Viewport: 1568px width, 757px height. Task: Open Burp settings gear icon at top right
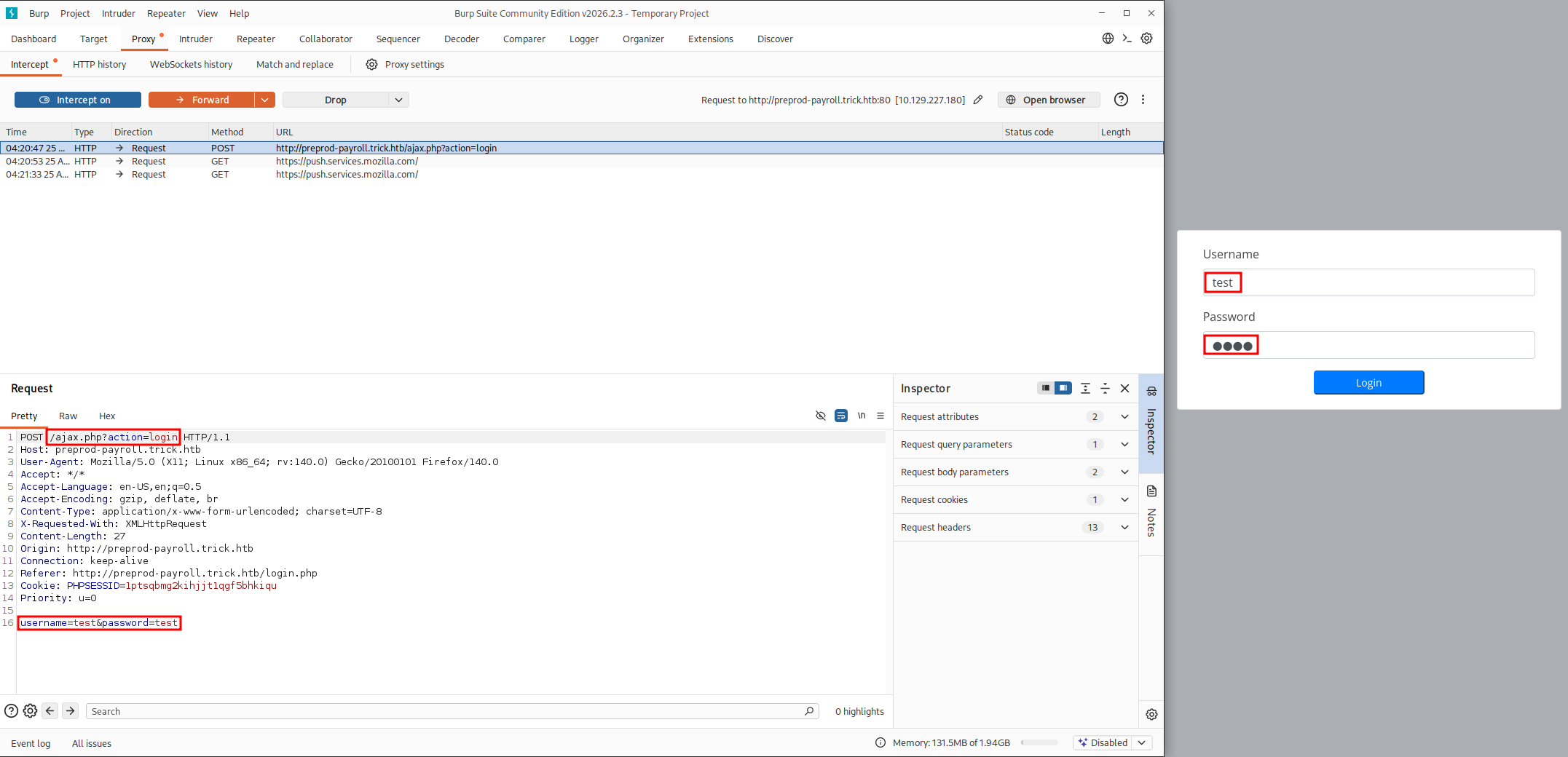point(1146,39)
